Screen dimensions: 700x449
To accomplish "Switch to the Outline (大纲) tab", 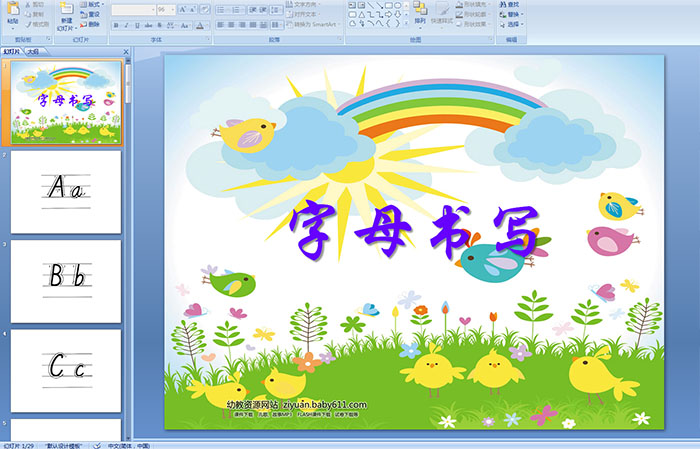I will coord(33,50).
